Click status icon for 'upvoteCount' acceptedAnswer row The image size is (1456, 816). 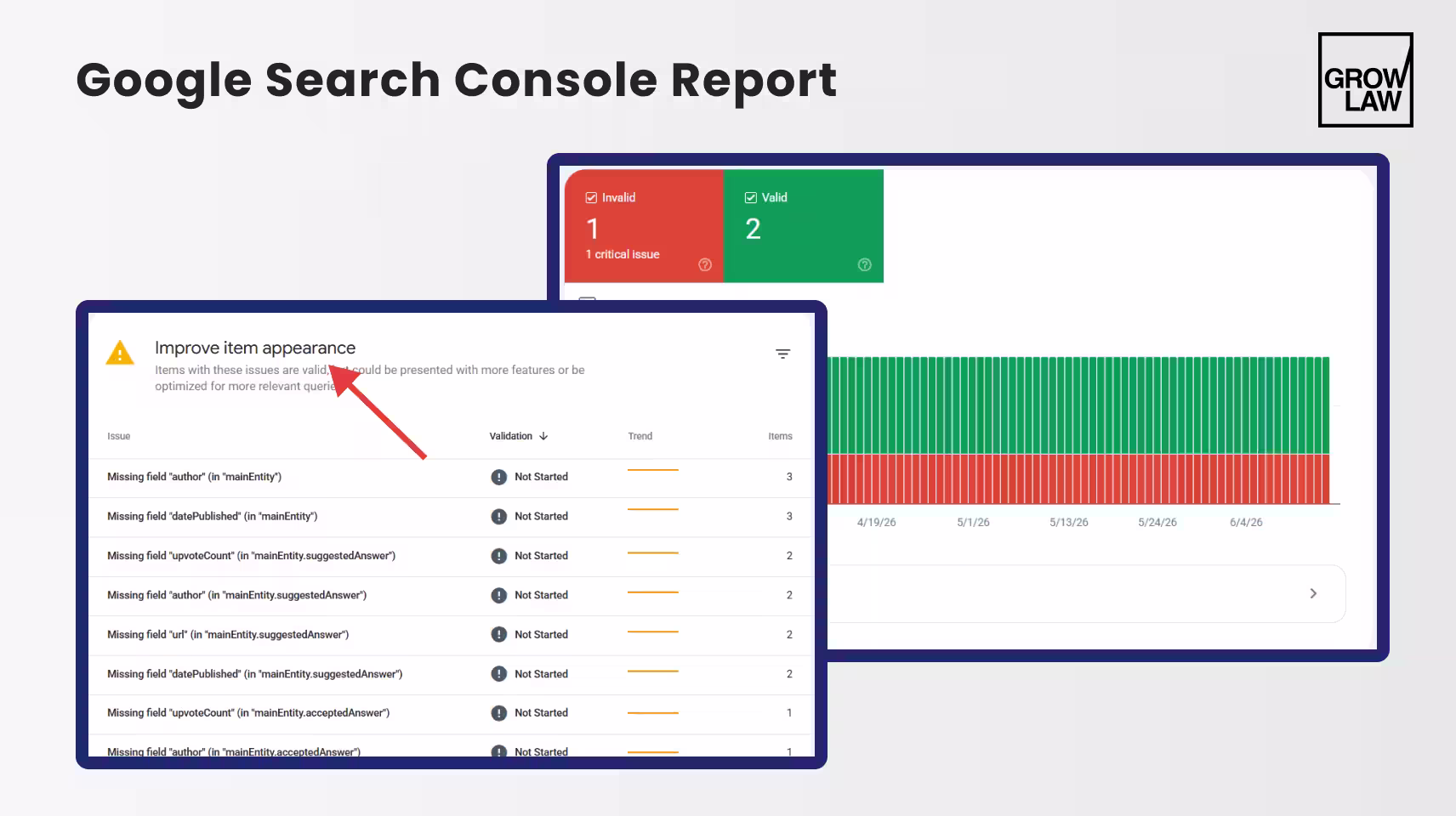click(499, 713)
